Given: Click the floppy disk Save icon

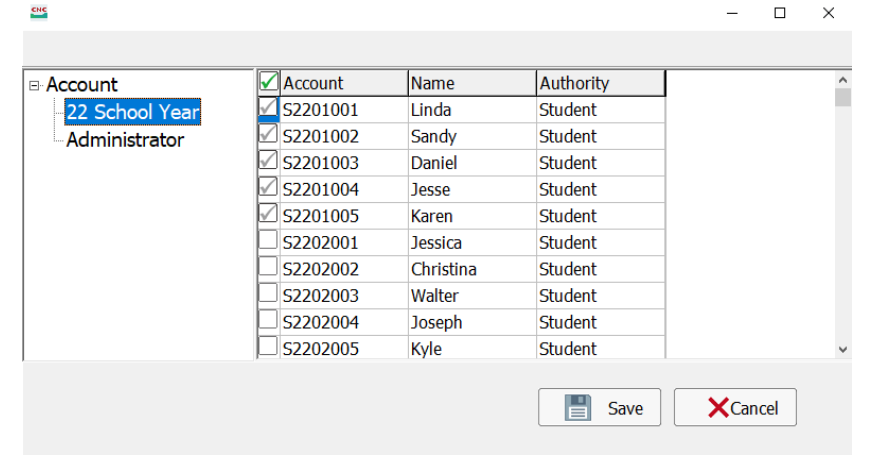Looking at the screenshot, I should coord(577,407).
